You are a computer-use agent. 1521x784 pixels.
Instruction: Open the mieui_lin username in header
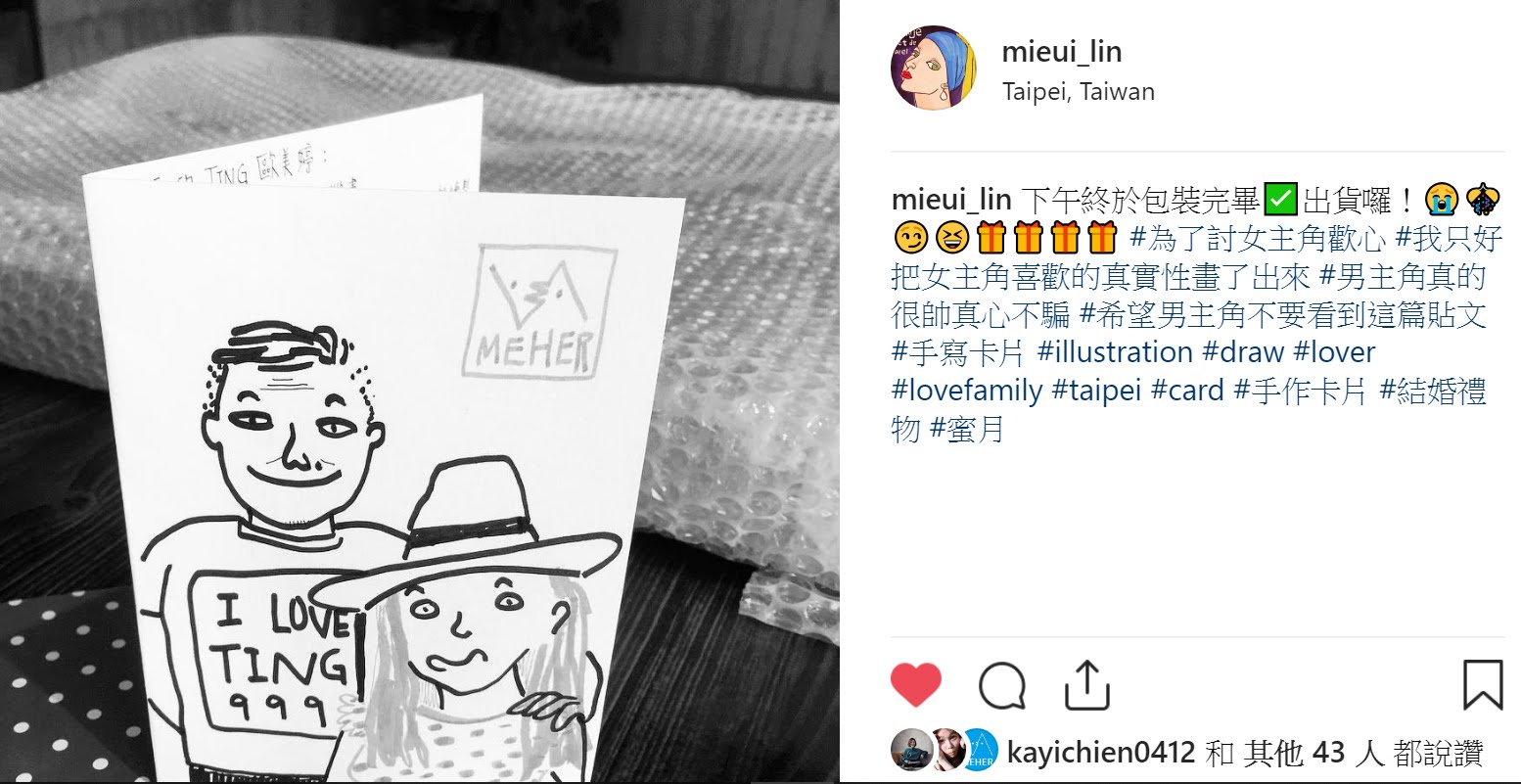1062,51
